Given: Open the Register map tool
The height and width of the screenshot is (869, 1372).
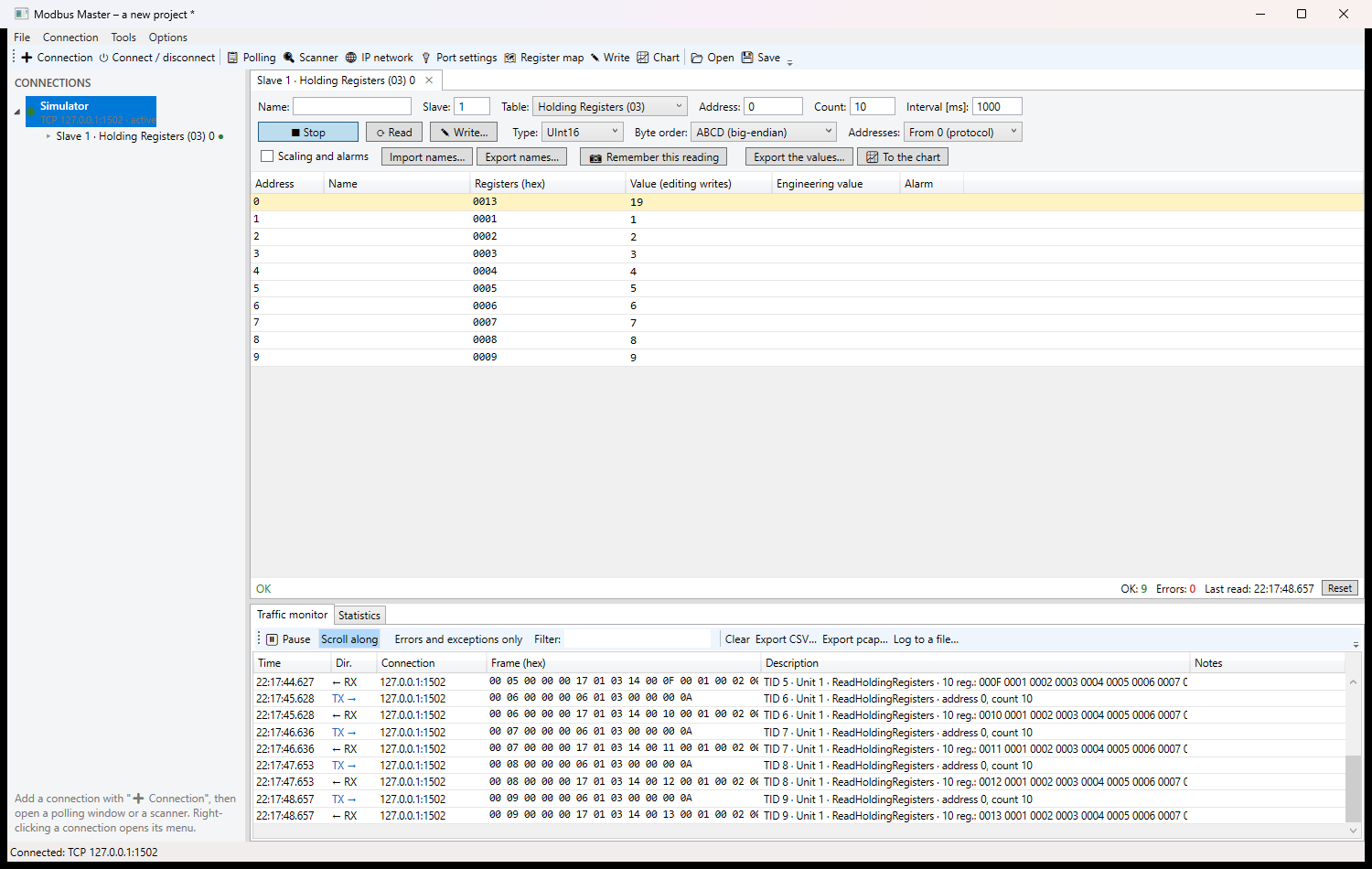Looking at the screenshot, I should pos(543,58).
